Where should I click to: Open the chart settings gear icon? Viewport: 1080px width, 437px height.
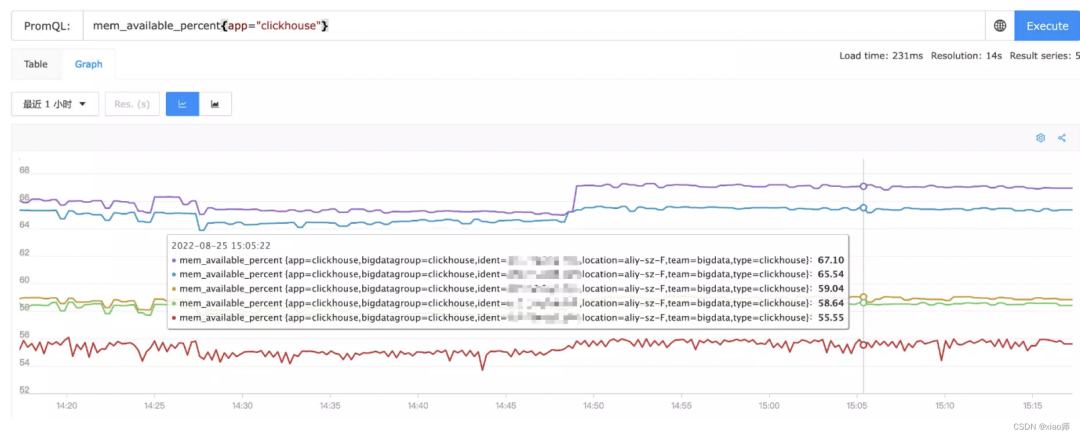[x=1041, y=138]
